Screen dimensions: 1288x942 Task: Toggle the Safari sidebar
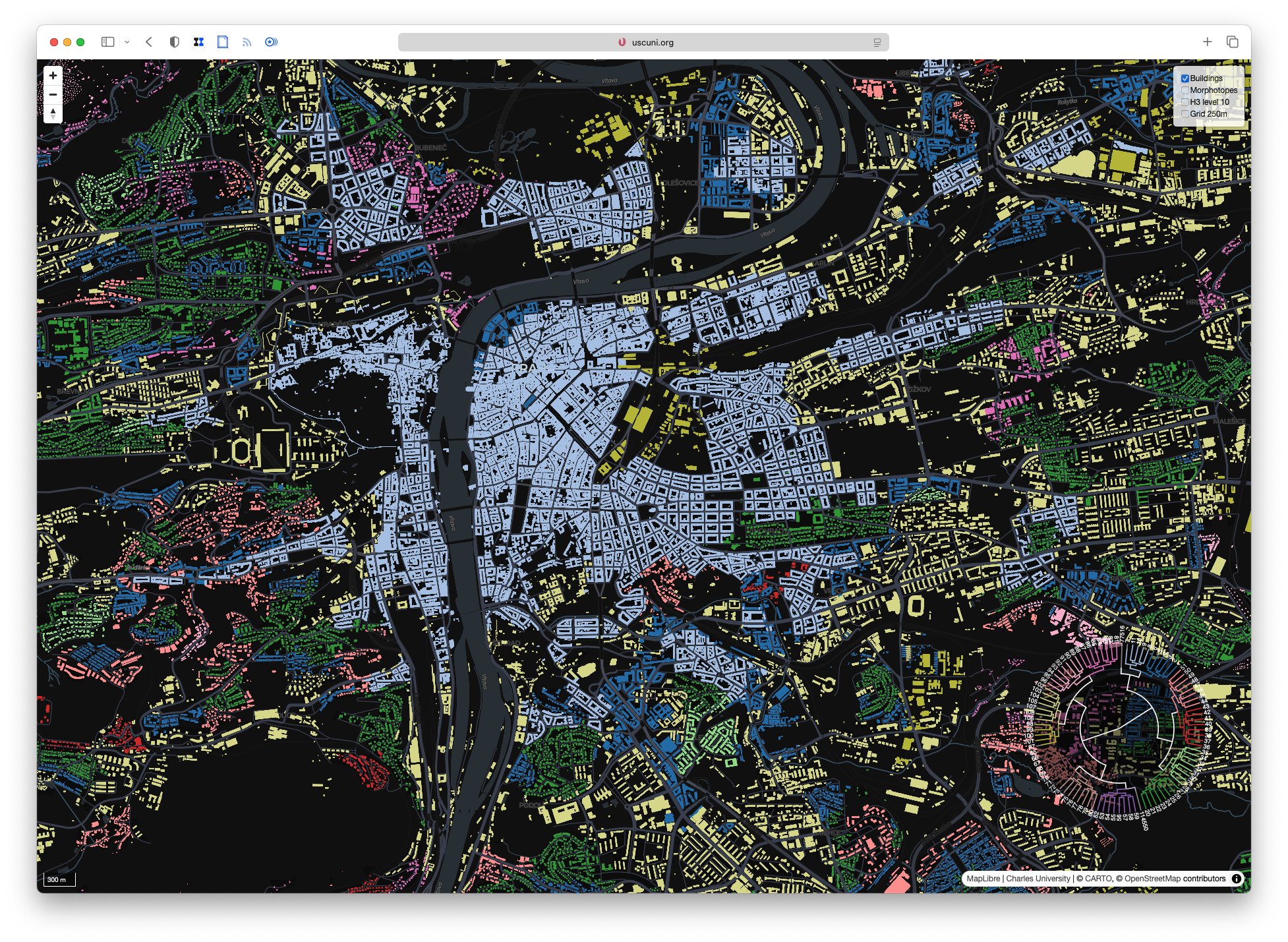click(x=107, y=42)
